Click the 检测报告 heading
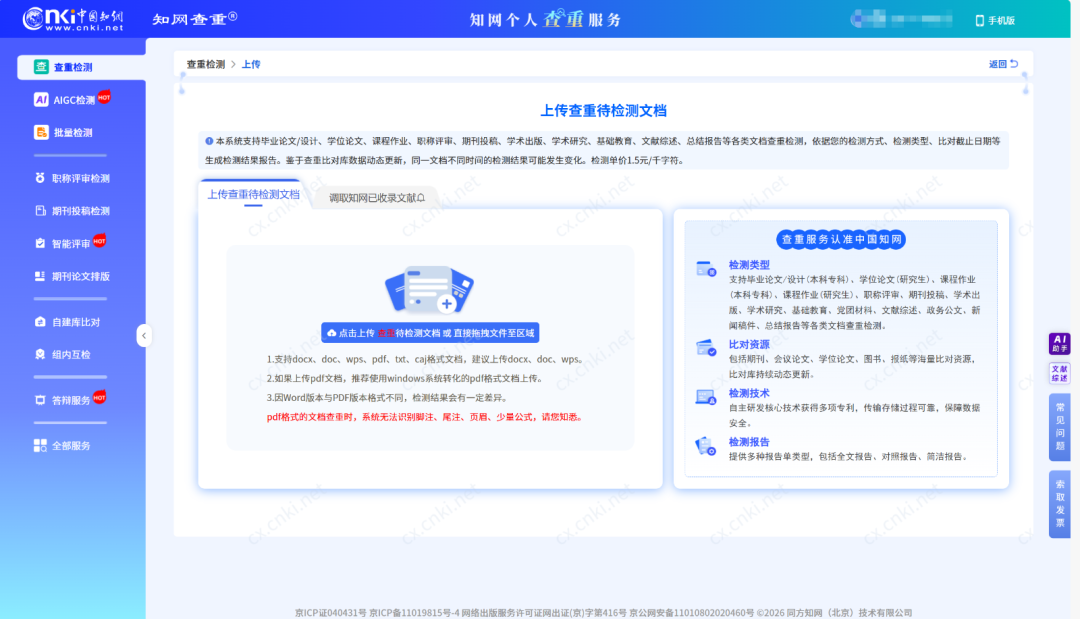Viewport: 1080px width, 619px height. click(x=749, y=442)
